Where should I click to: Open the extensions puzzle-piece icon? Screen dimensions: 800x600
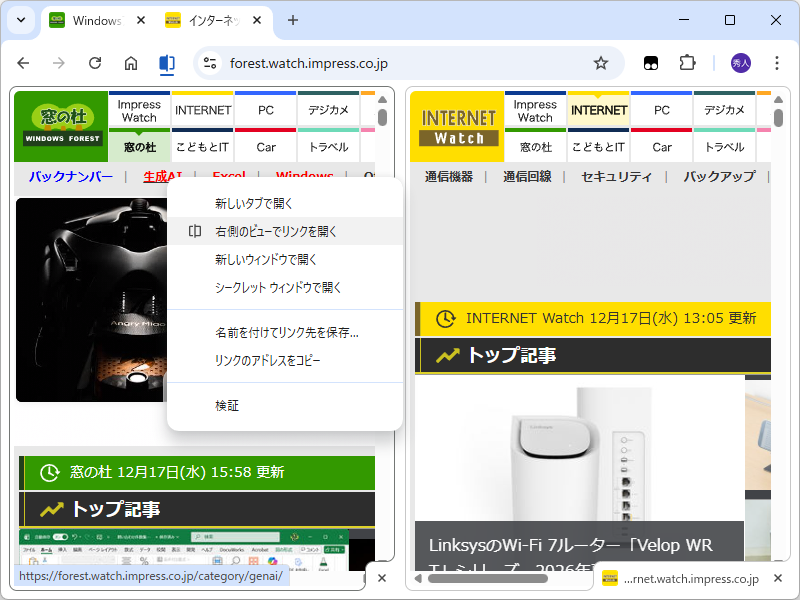[x=687, y=62]
